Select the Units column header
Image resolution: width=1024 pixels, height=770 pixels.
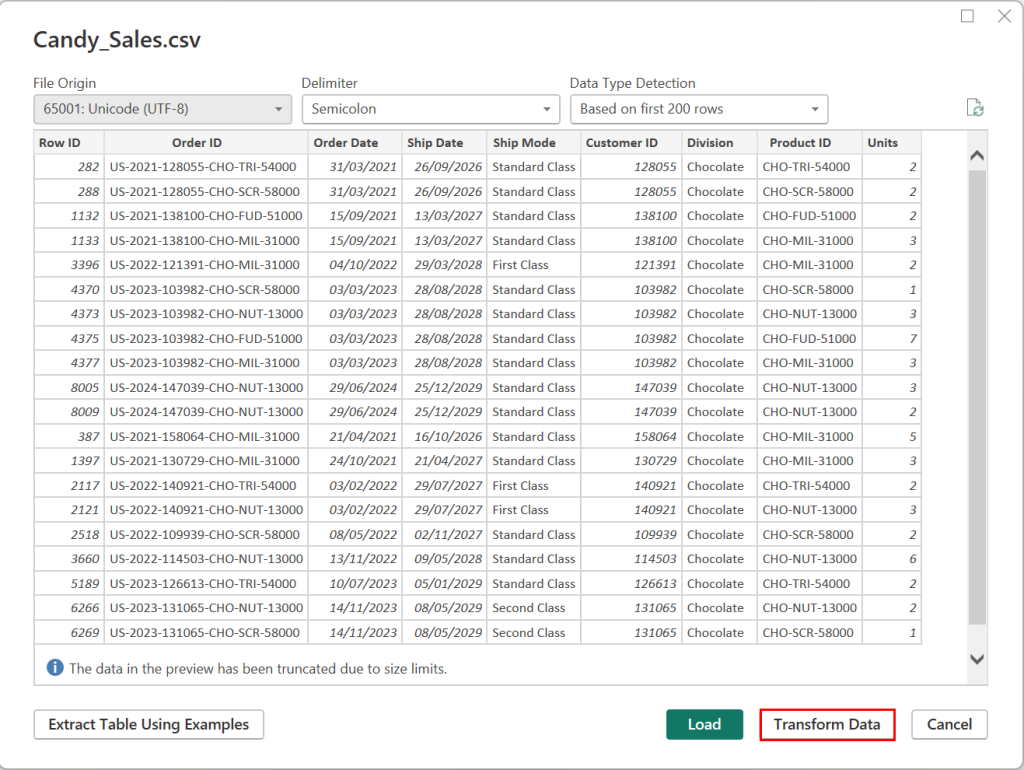click(891, 142)
